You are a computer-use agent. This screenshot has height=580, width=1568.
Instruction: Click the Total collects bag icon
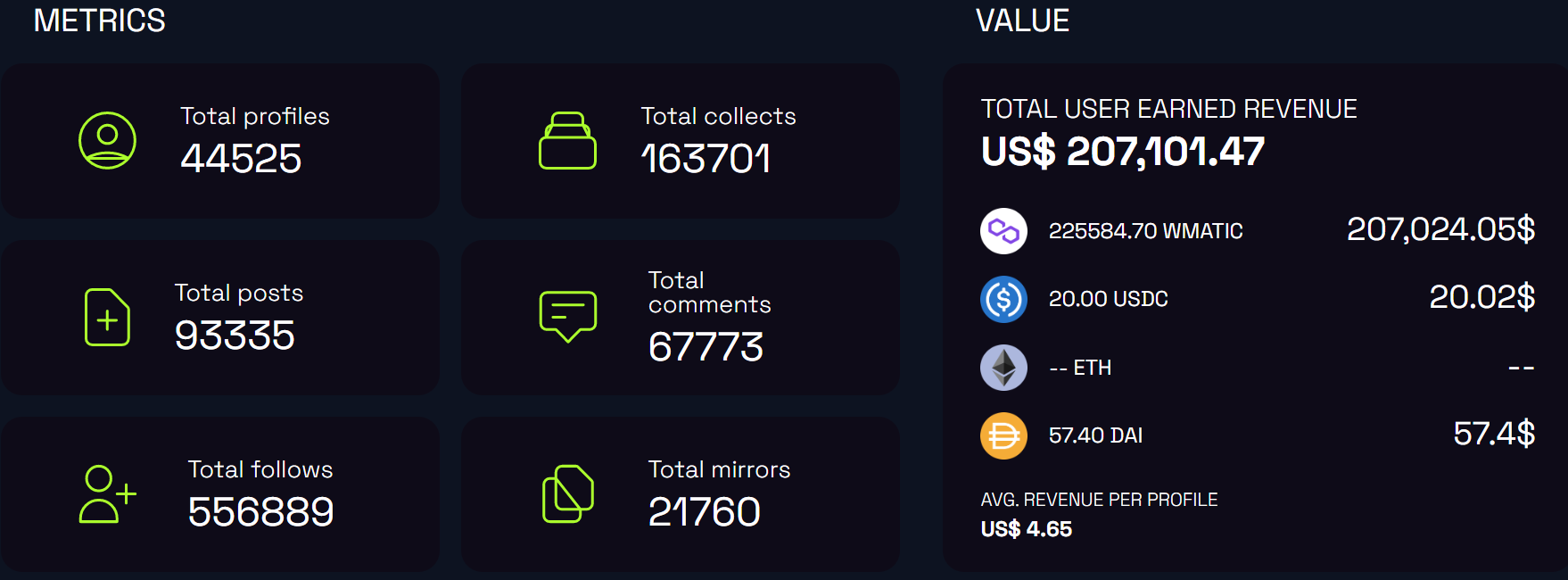pyautogui.click(x=567, y=141)
